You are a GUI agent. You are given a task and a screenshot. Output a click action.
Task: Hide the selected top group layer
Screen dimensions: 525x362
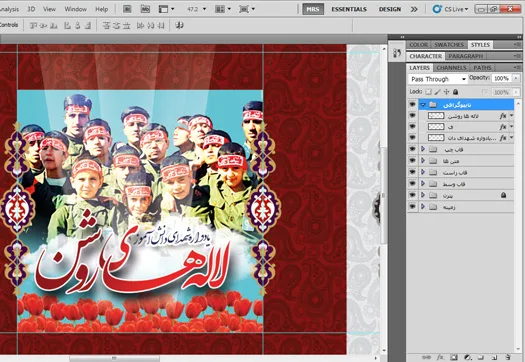(412, 105)
